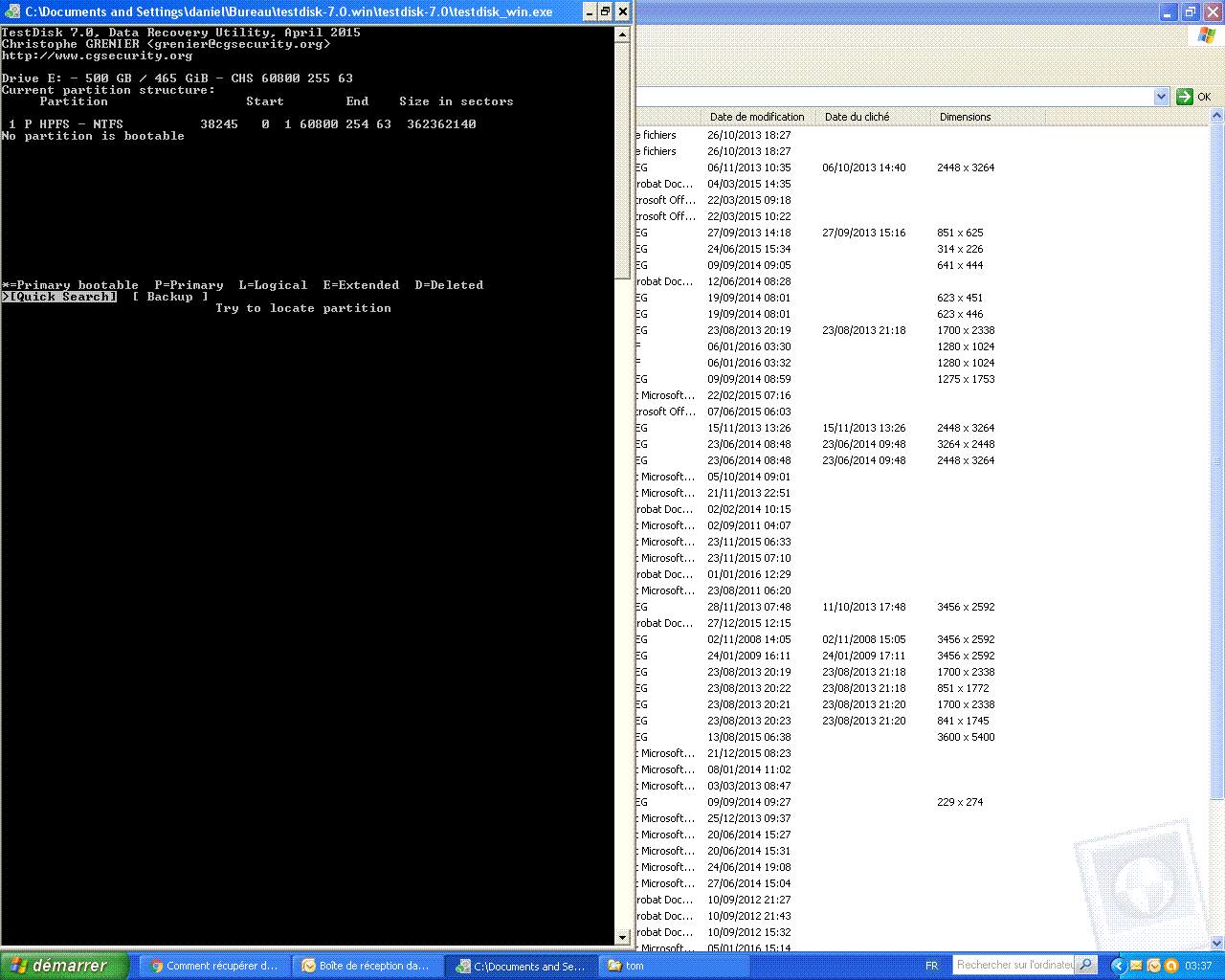The width and height of the screenshot is (1225, 980).
Task: Select file row dated 22/02/2015 07:16
Action: pos(923,395)
